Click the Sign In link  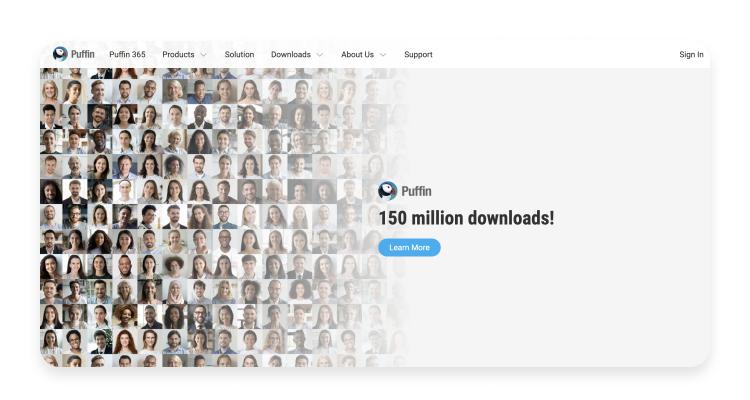[691, 55]
